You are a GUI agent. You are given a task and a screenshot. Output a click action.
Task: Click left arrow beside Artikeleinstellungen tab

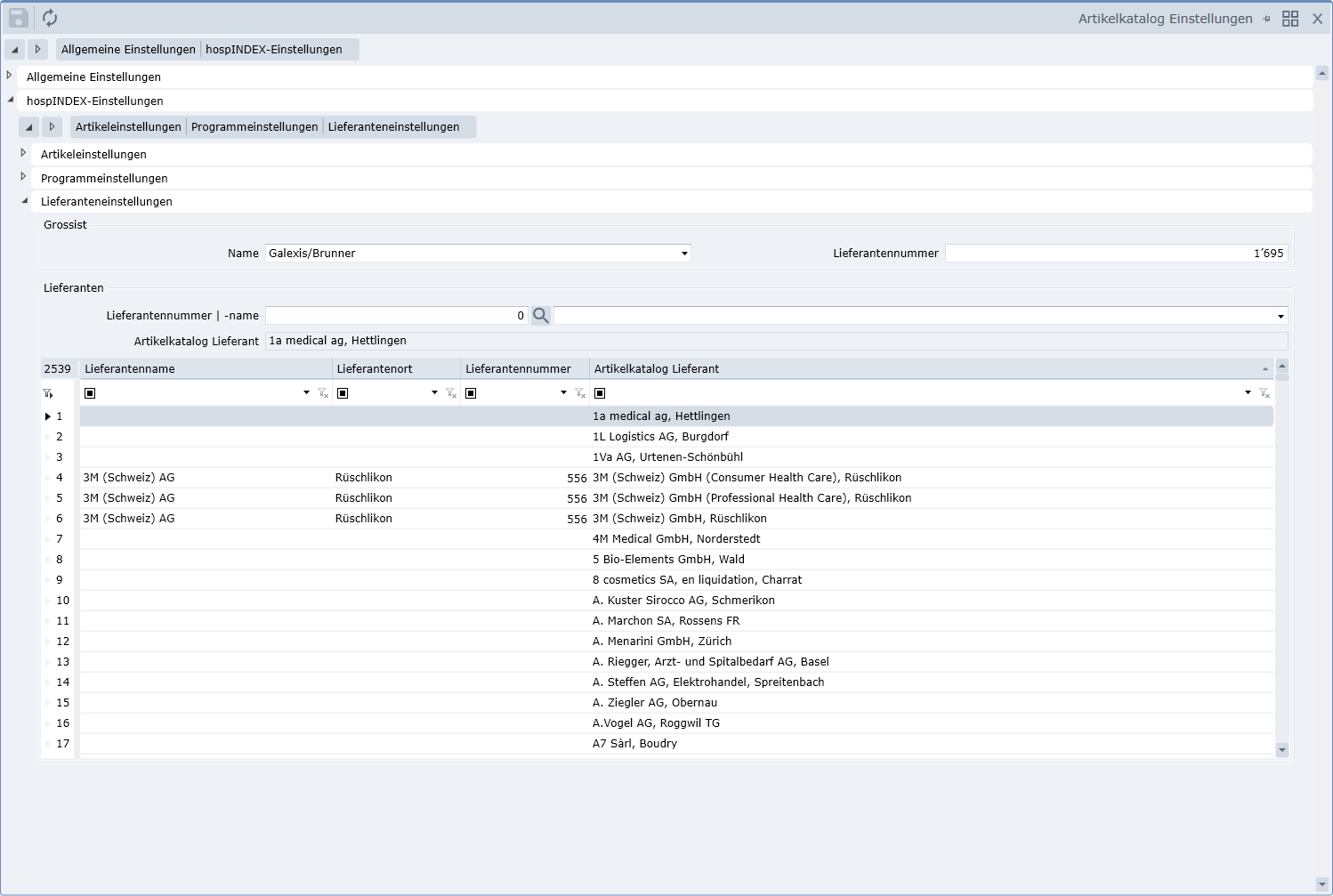tap(28, 127)
